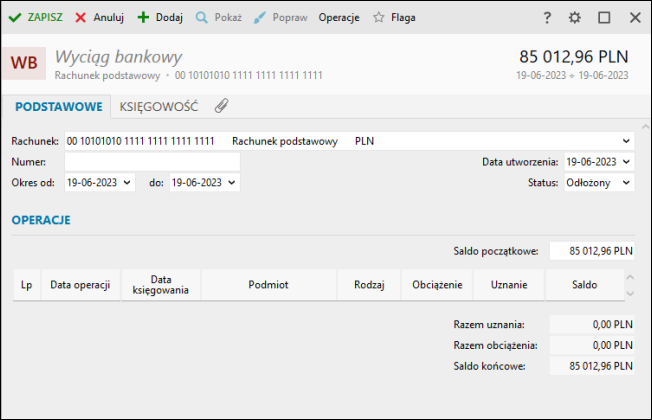
Task: Sort by Data księgowania column header
Action: (x=161, y=285)
